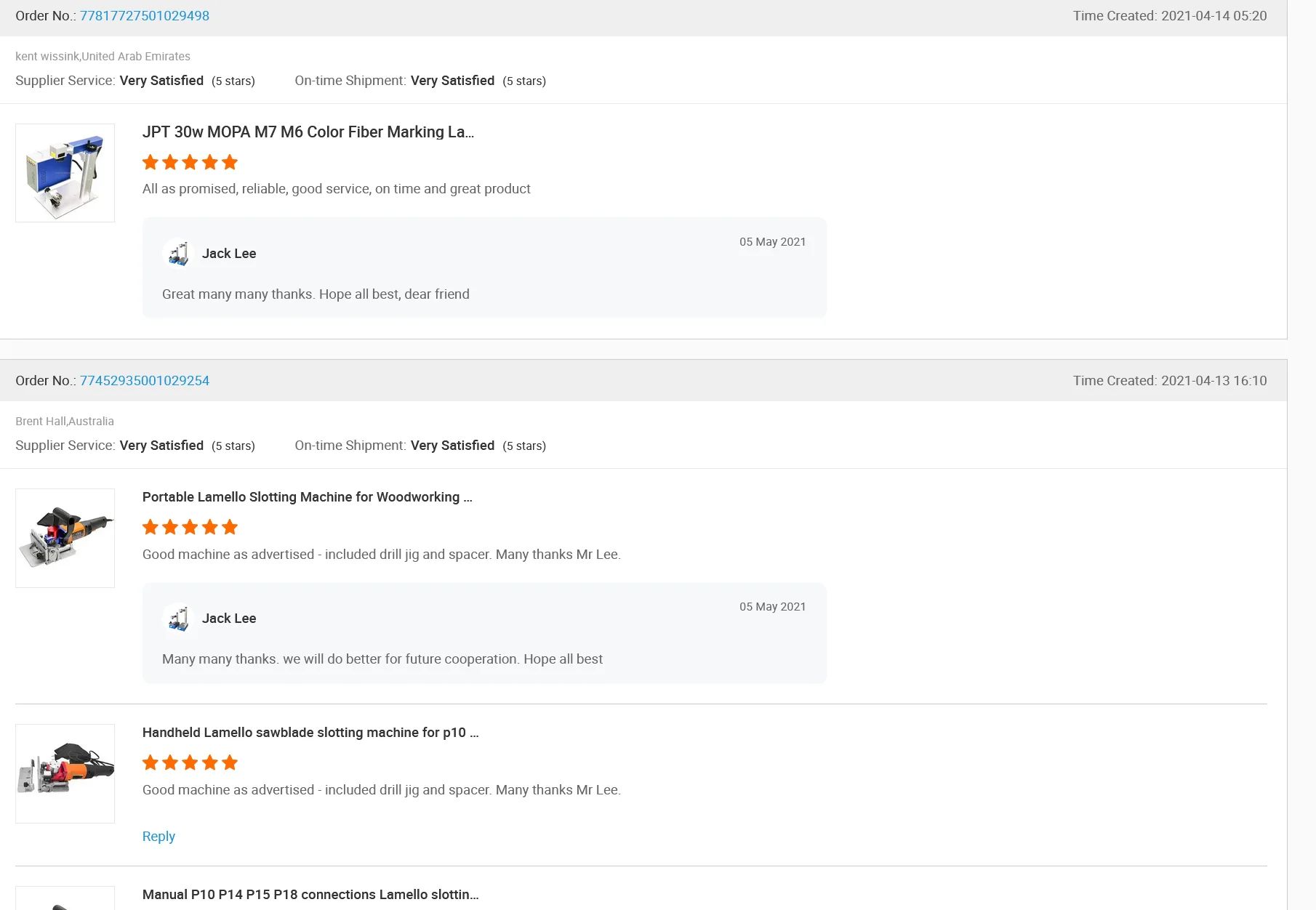The height and width of the screenshot is (910, 1316).
Task: Click reviewer name Brent Hall, Australia
Action: click(65, 422)
